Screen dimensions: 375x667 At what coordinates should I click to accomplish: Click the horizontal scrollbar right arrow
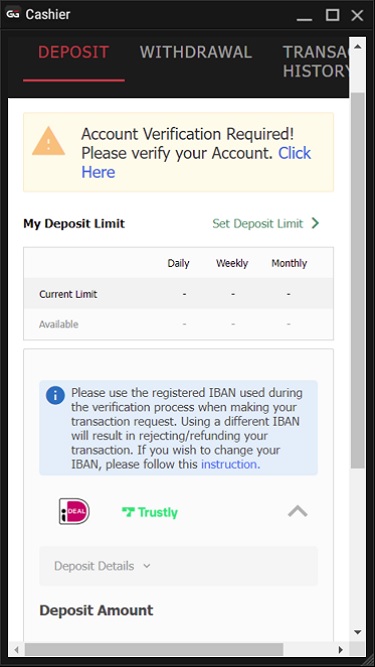tap(340, 650)
